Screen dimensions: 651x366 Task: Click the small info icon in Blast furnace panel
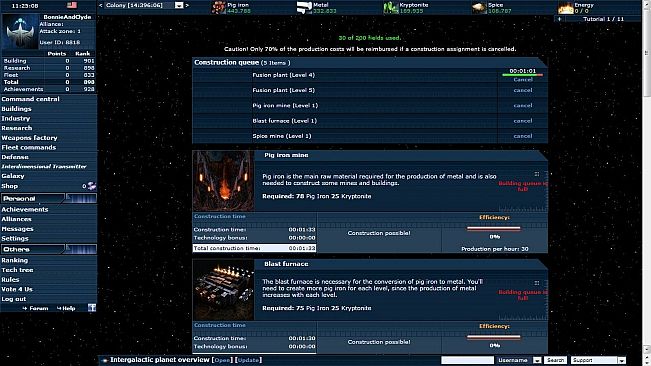pyautogui.click(x=536, y=283)
